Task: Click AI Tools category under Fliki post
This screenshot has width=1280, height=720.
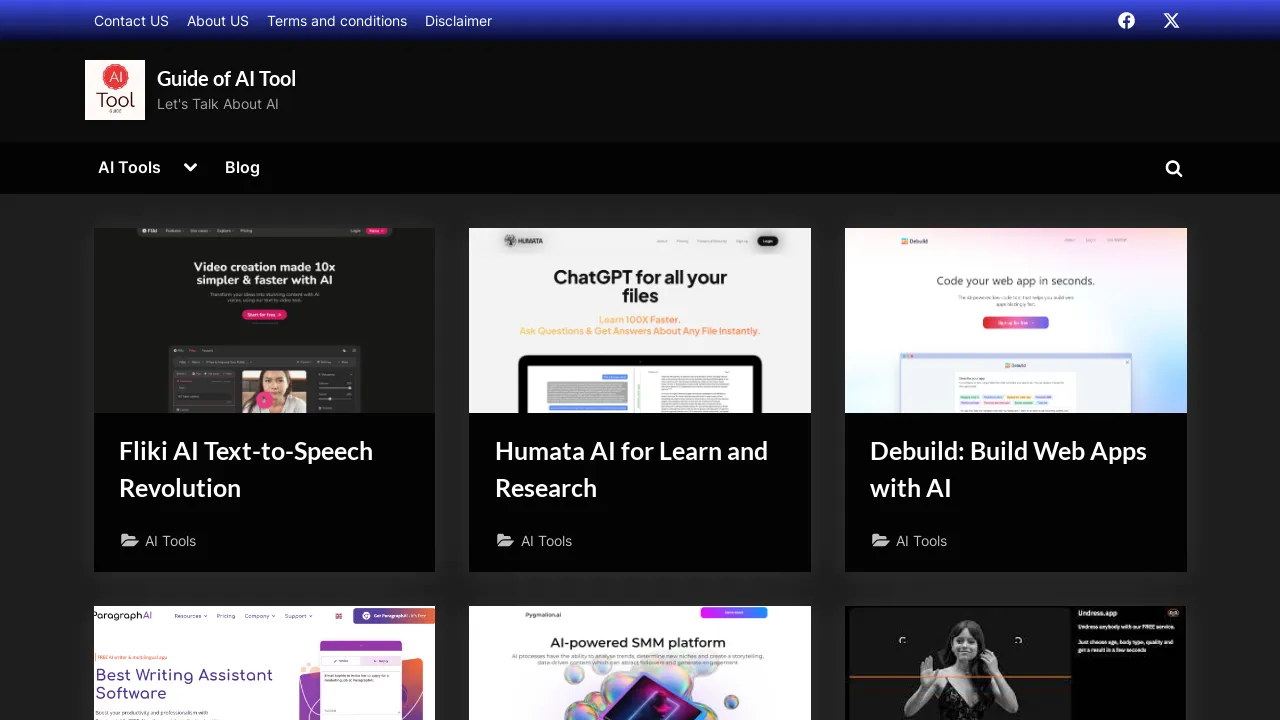Action: [171, 541]
